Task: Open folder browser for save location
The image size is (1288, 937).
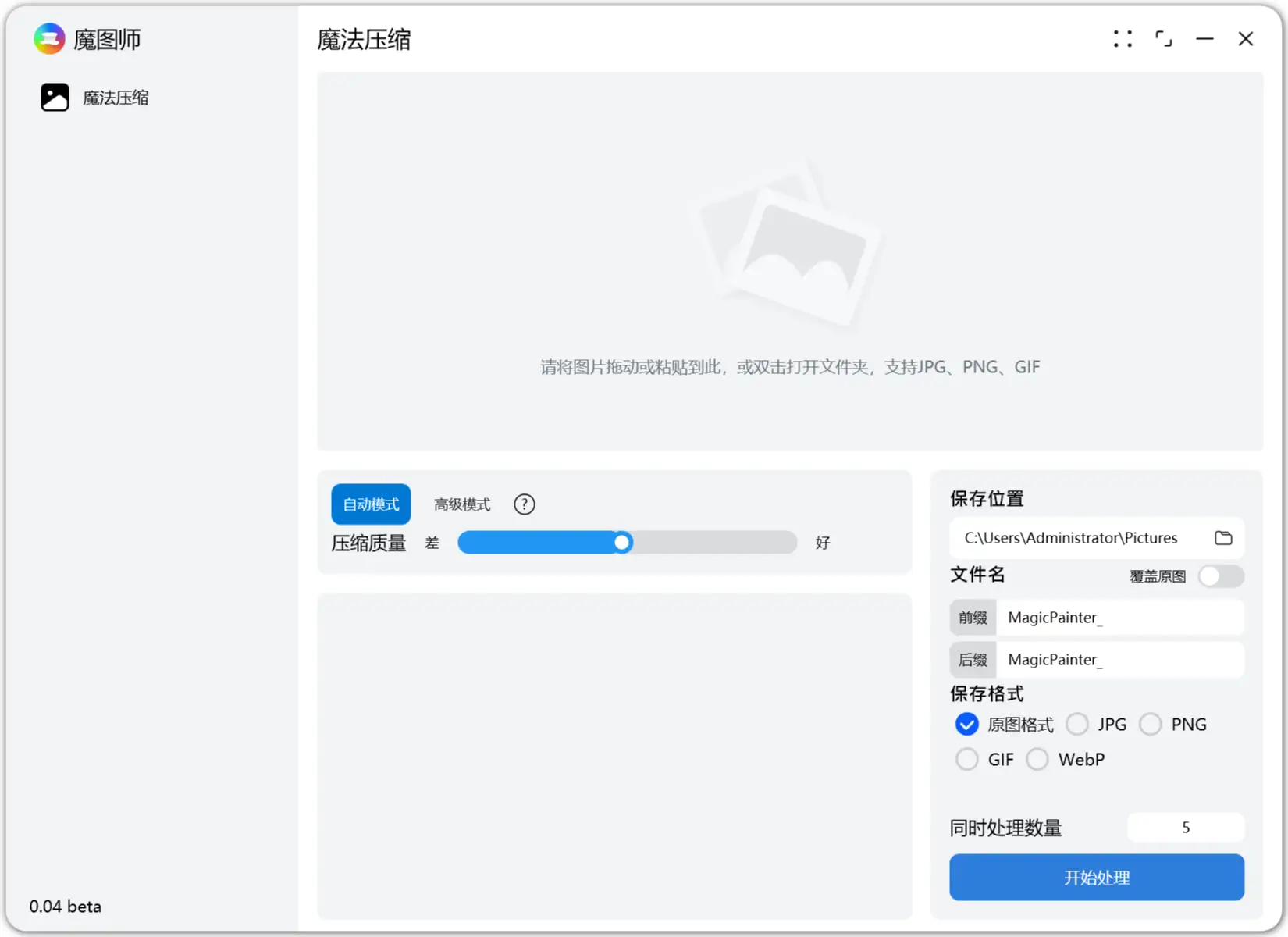Action: (1223, 537)
